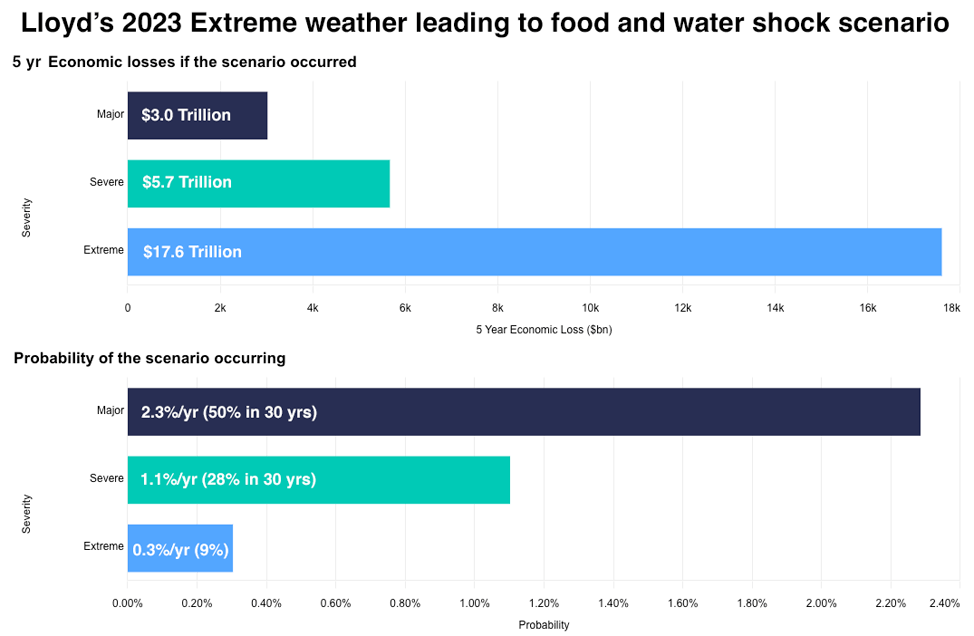Click the '5 yr Economic losses' subtitle

pos(185,62)
